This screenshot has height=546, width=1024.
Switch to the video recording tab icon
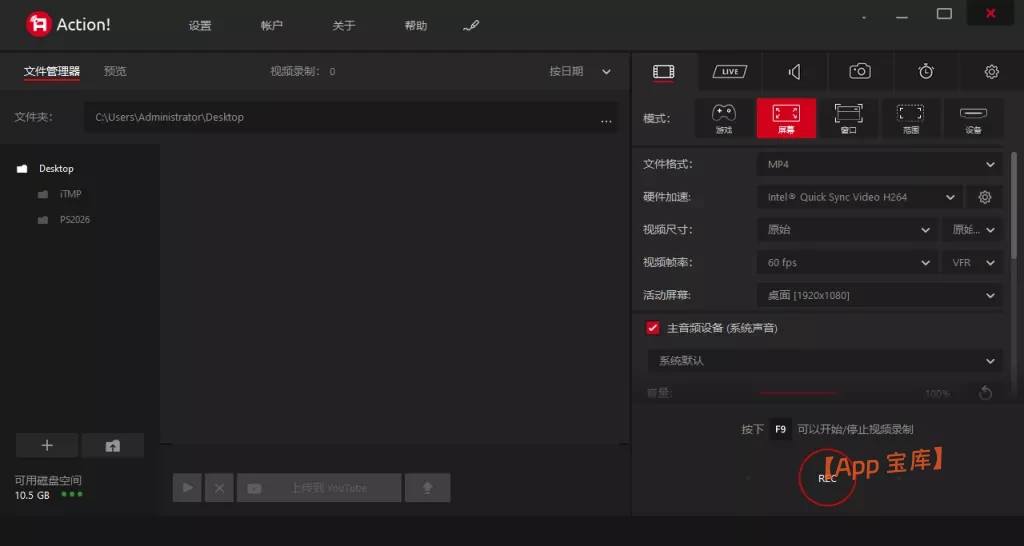[664, 72]
